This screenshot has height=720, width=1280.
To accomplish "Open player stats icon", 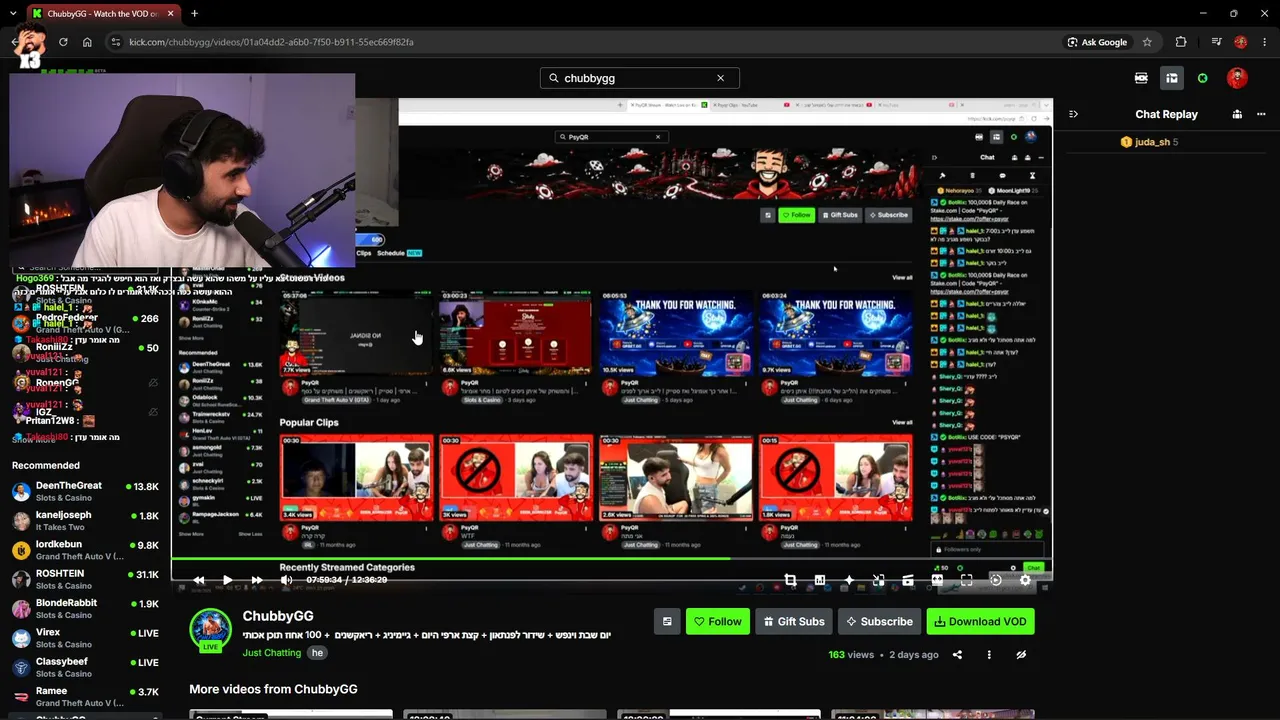I will [x=820, y=580].
